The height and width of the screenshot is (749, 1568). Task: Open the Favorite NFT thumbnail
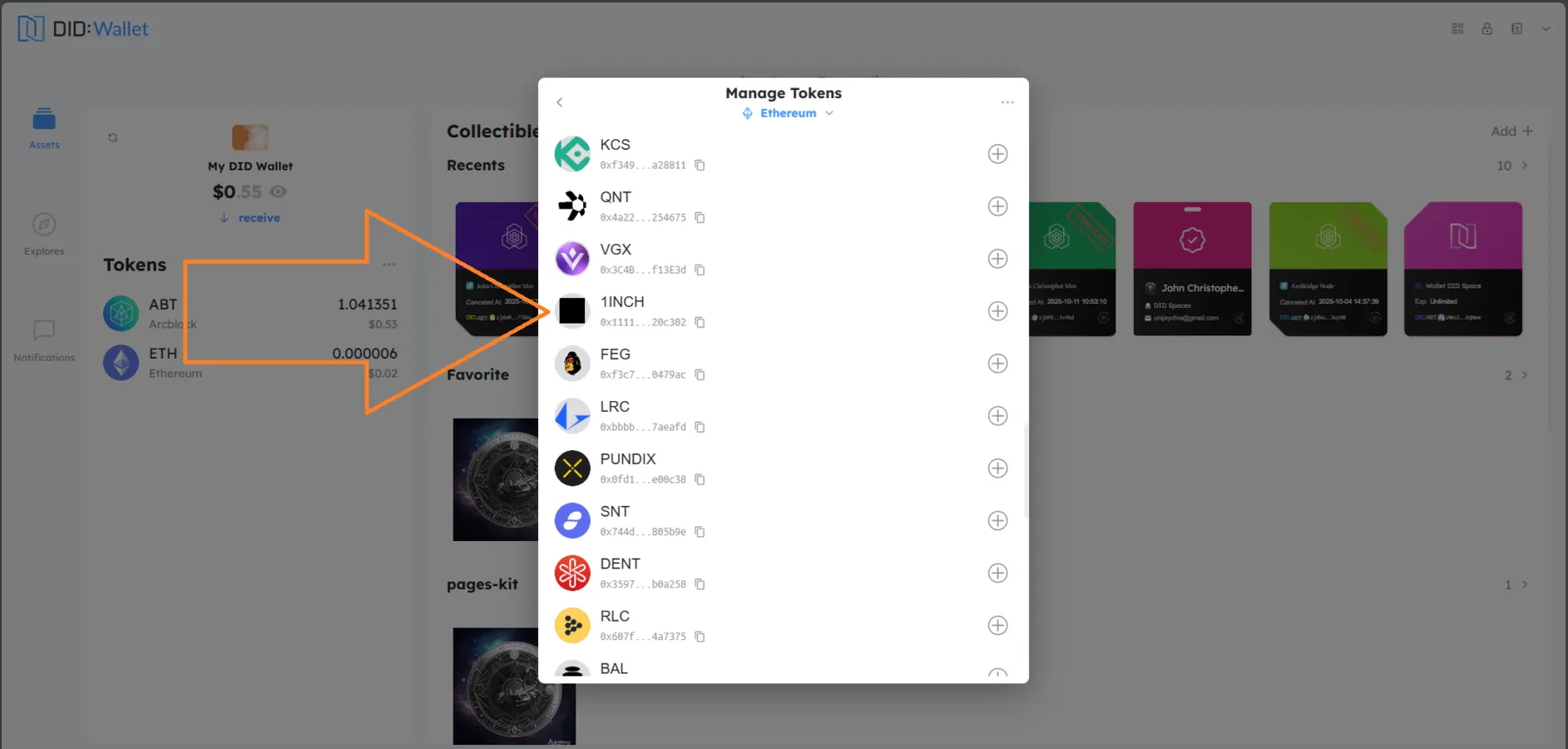(496, 479)
